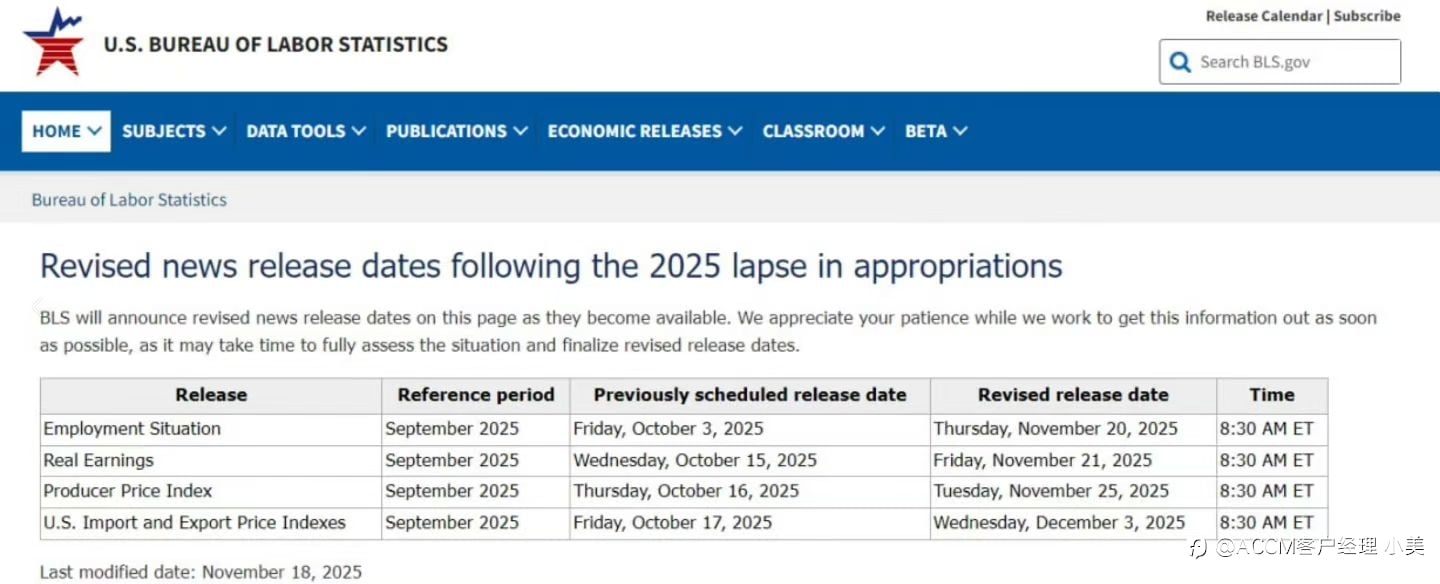Click the U.S. Bureau of Labor Statistics title
Screen dimensions: 1440x584
point(276,45)
